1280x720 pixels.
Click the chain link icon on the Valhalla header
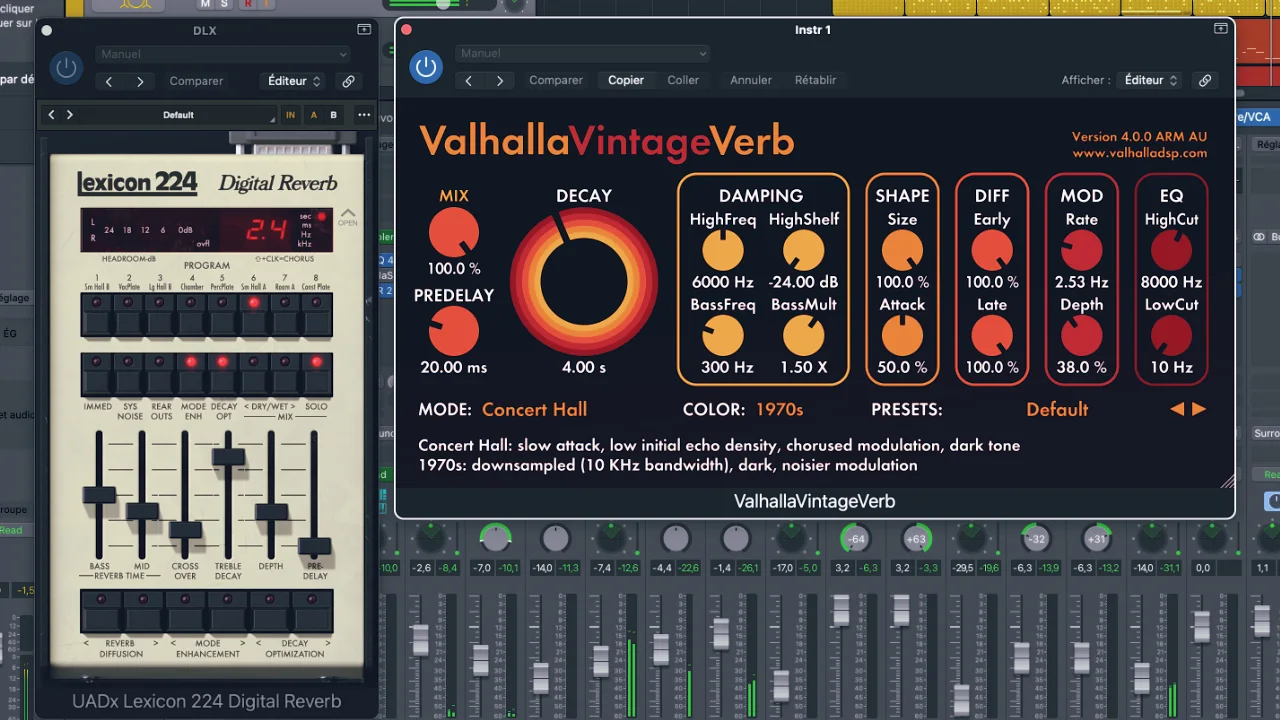(1205, 80)
